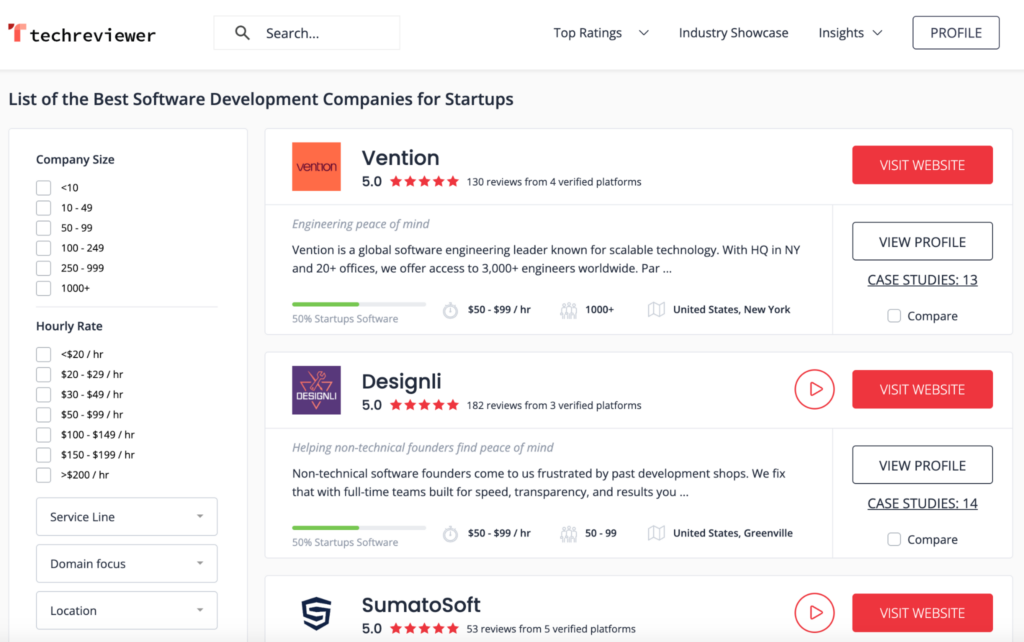Check the 10 - 49 company size box
The height and width of the screenshot is (642, 1024).
pos(44,208)
